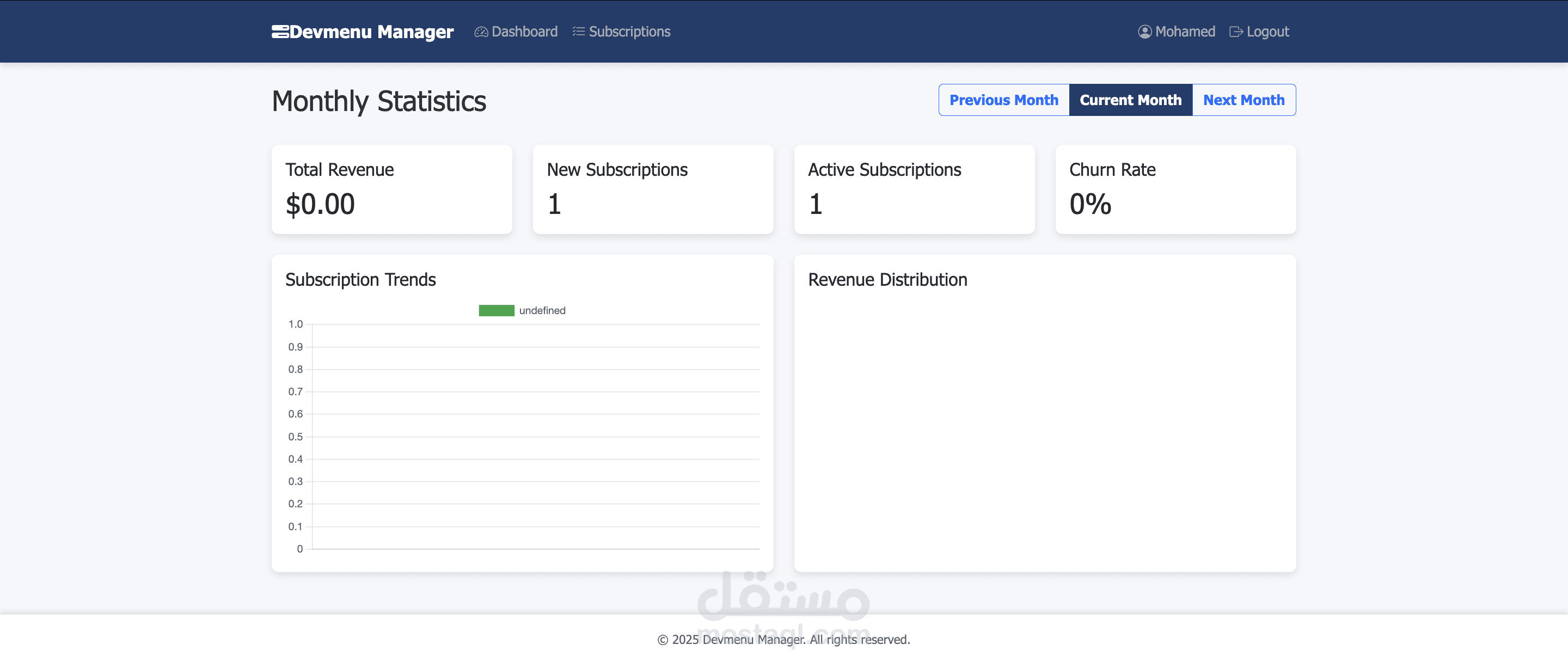The width and height of the screenshot is (1568, 663).
Task: Click the Logout arrow icon
Action: 1236,32
